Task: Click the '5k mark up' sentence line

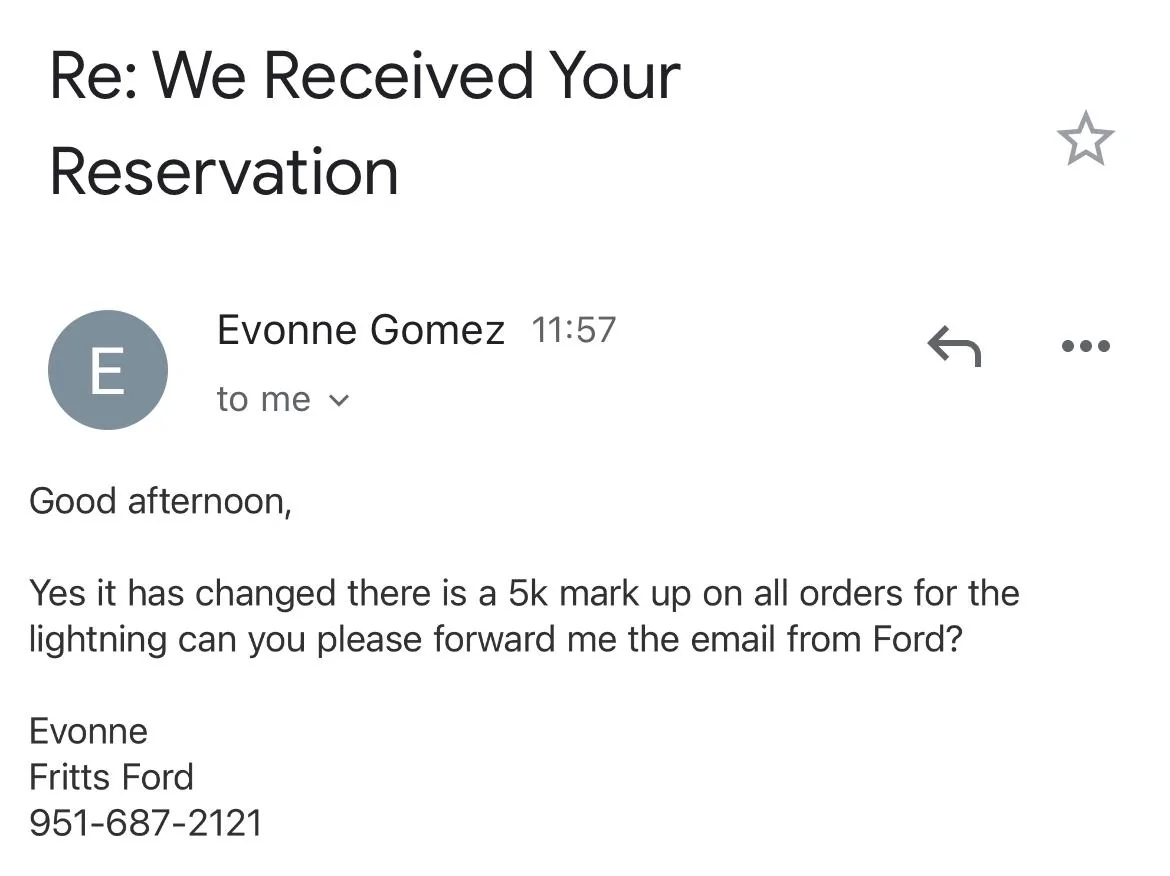Action: pyautogui.click(x=524, y=593)
